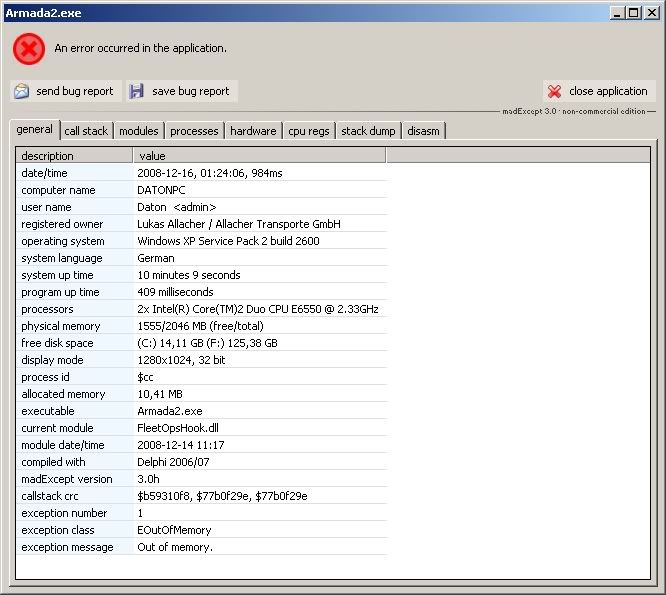Click the save bug report label

tap(191, 91)
